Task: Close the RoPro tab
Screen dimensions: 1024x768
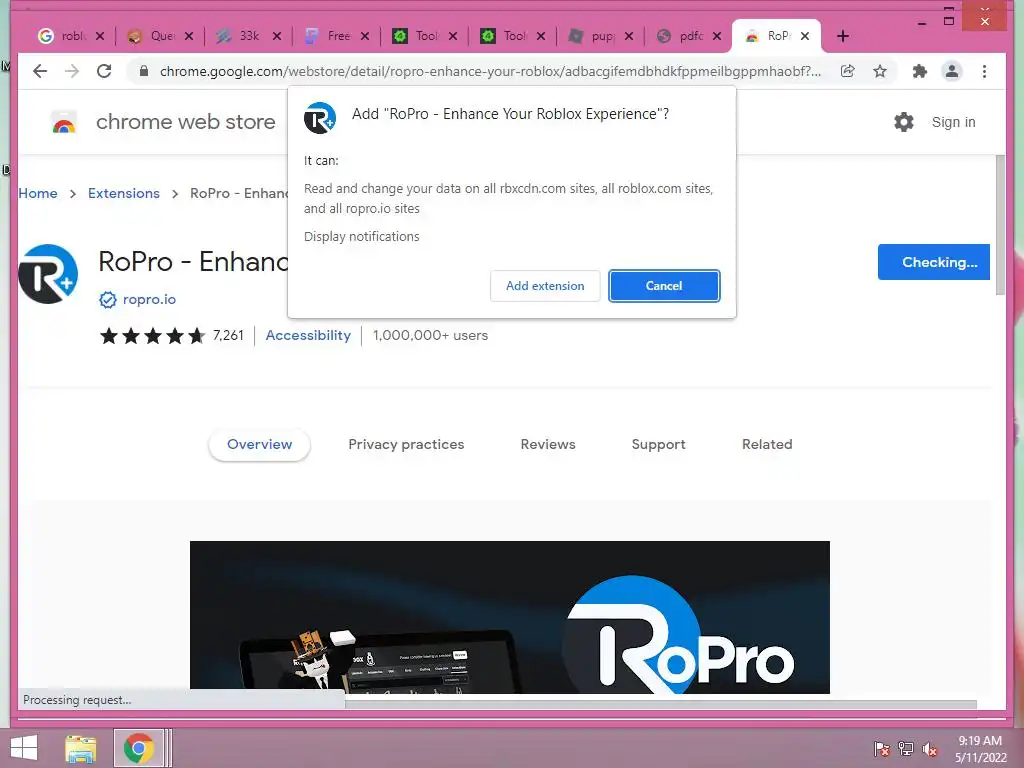Action: 805,36
